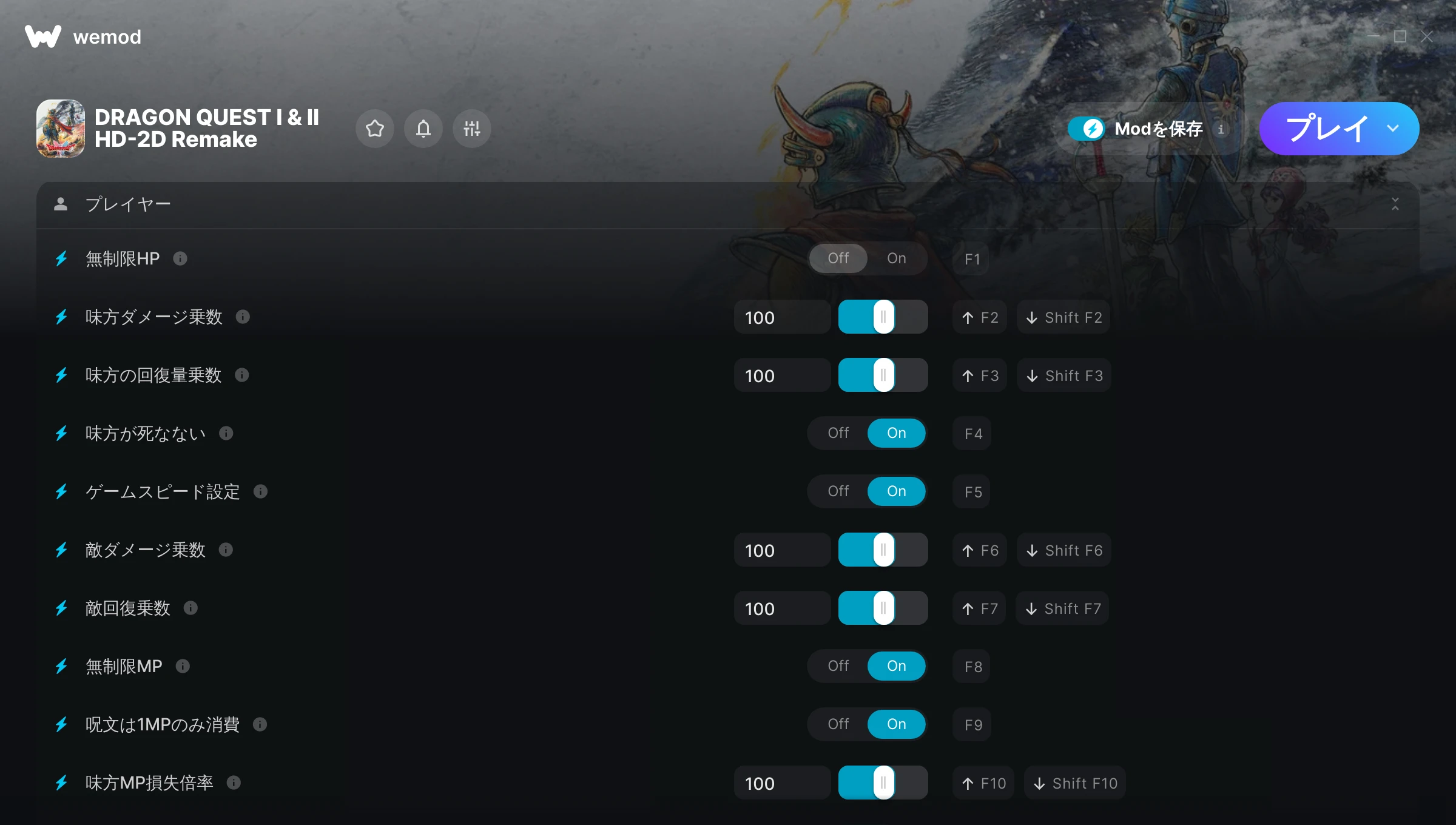Click the F5 hotkey button
The height and width of the screenshot is (825, 1456).
tap(972, 491)
